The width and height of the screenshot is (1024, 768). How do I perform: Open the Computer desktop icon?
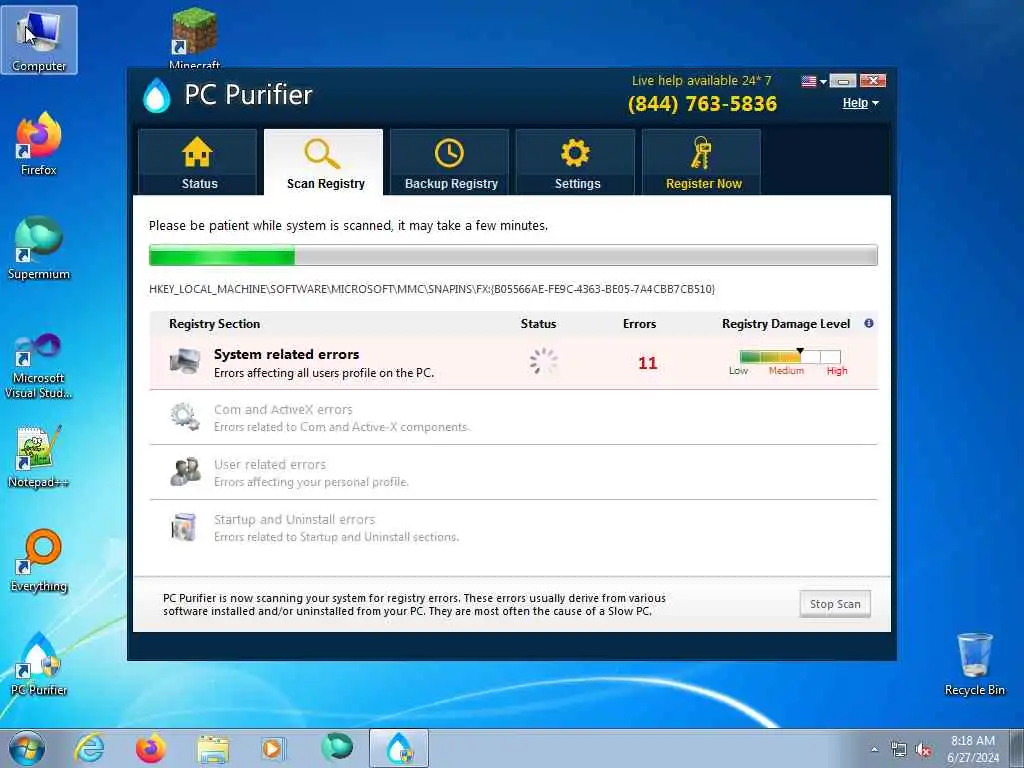(x=39, y=40)
